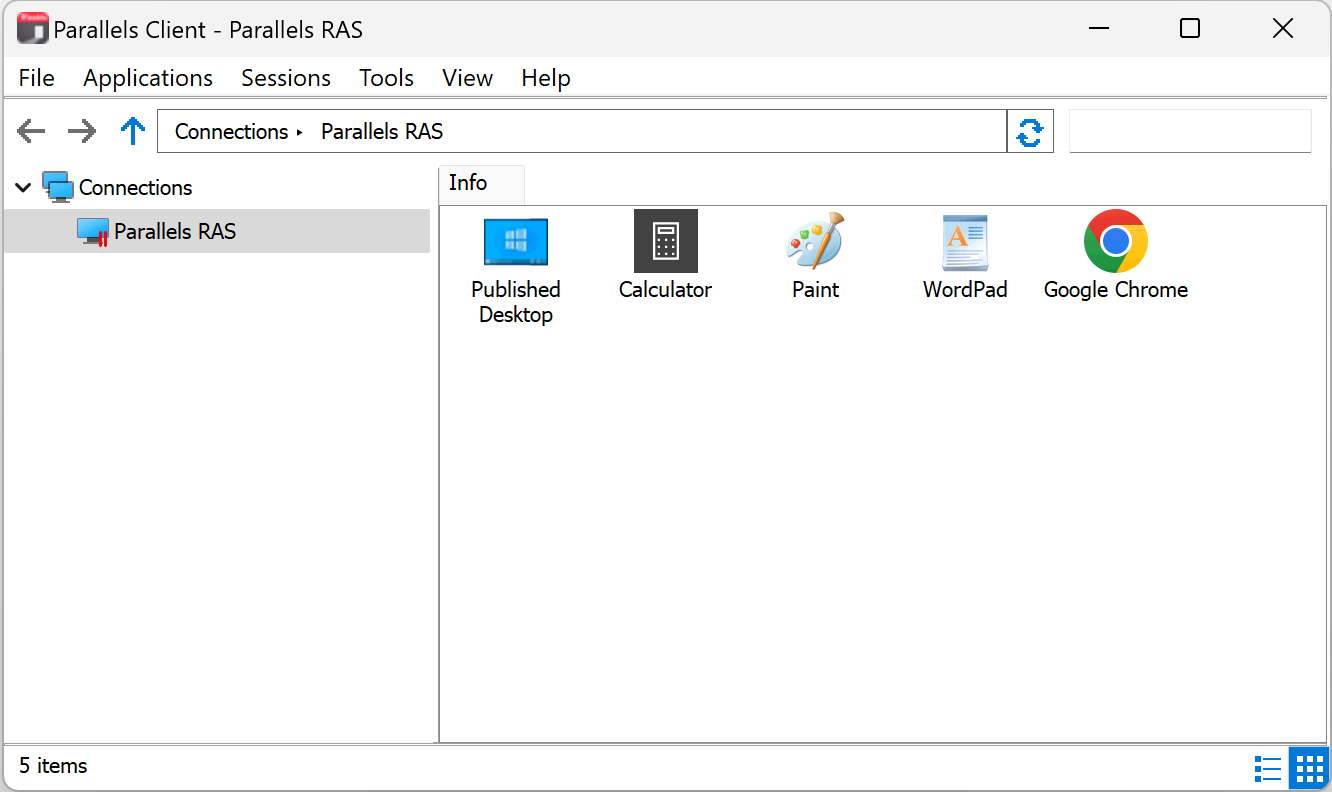Select Parallels RAS in the connections tree
The height and width of the screenshot is (792, 1332).
click(x=175, y=232)
